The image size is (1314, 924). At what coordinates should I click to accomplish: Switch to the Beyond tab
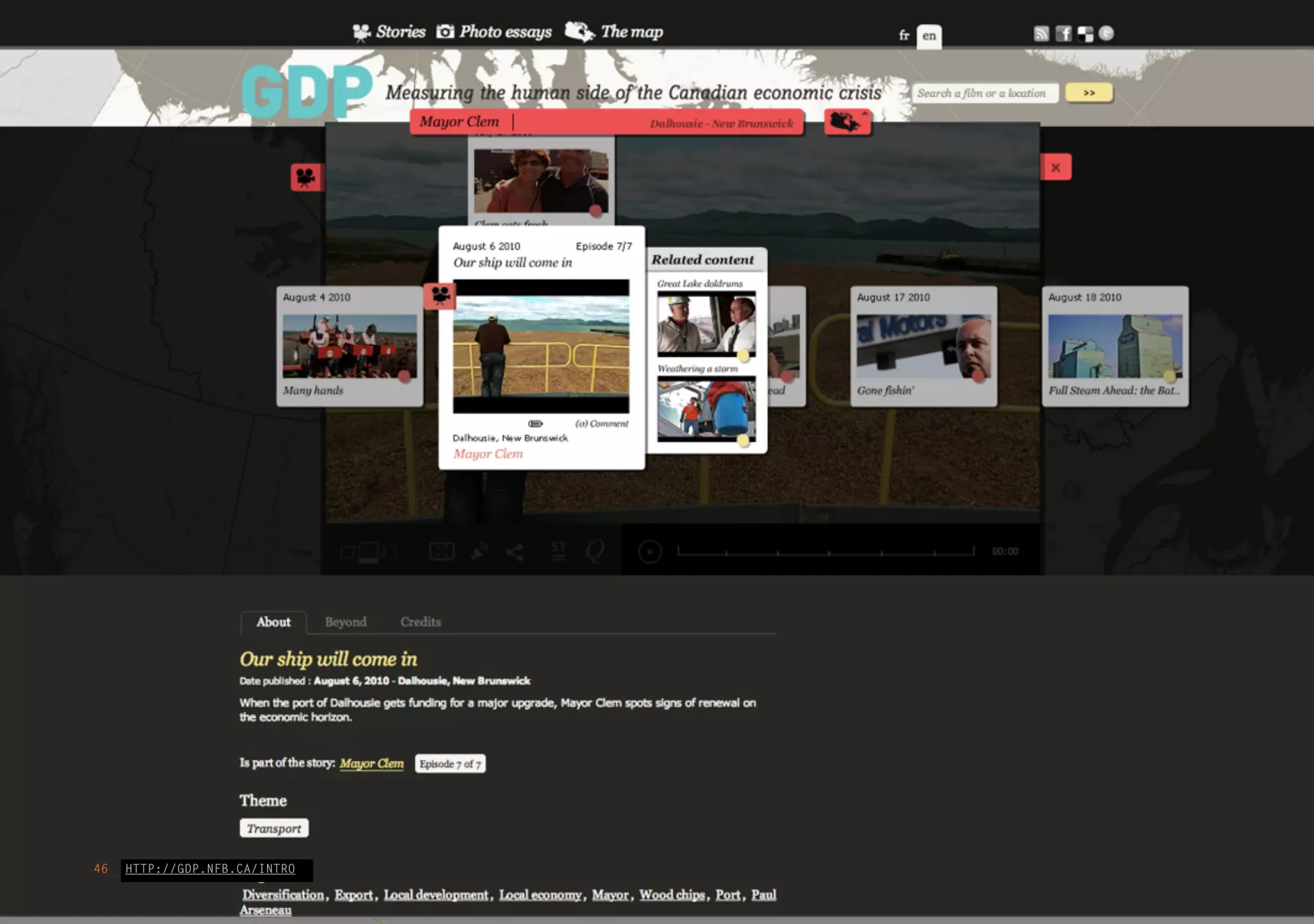345,622
